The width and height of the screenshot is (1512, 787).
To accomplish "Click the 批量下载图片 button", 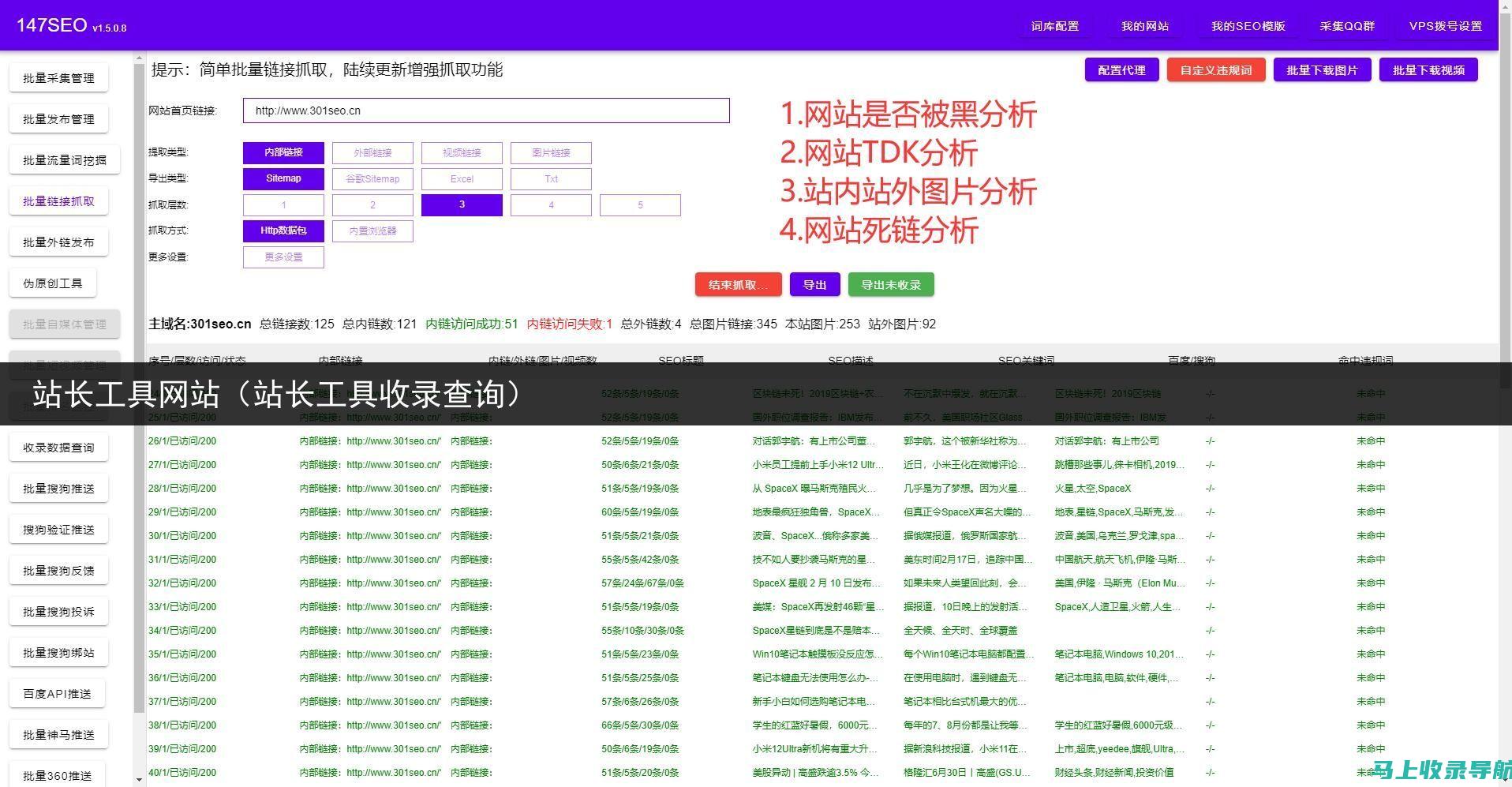I will [1322, 70].
